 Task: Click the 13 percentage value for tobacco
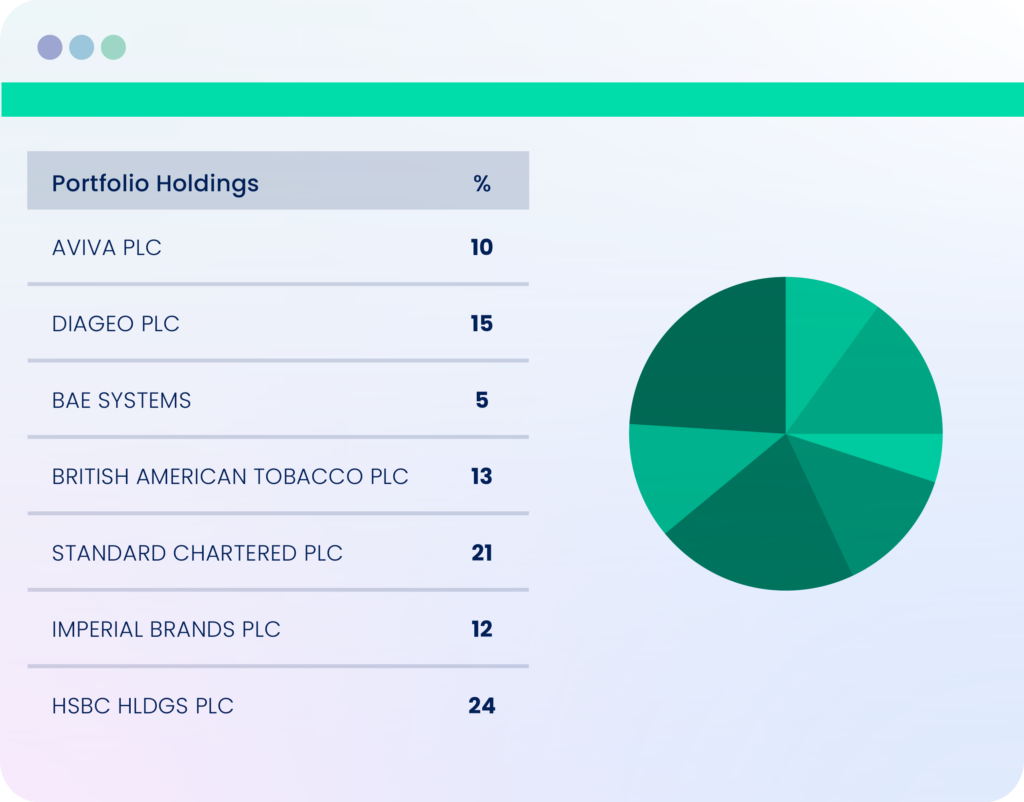pos(482,476)
